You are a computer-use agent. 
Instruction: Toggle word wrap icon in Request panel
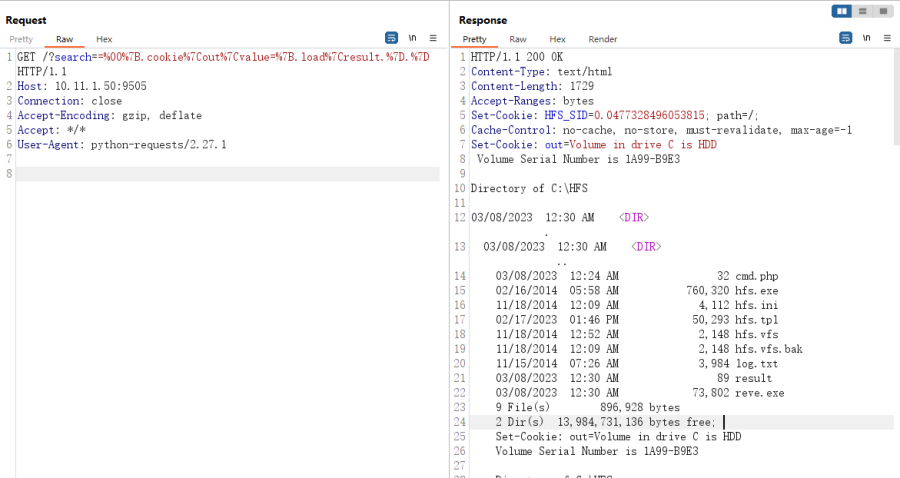coord(391,38)
